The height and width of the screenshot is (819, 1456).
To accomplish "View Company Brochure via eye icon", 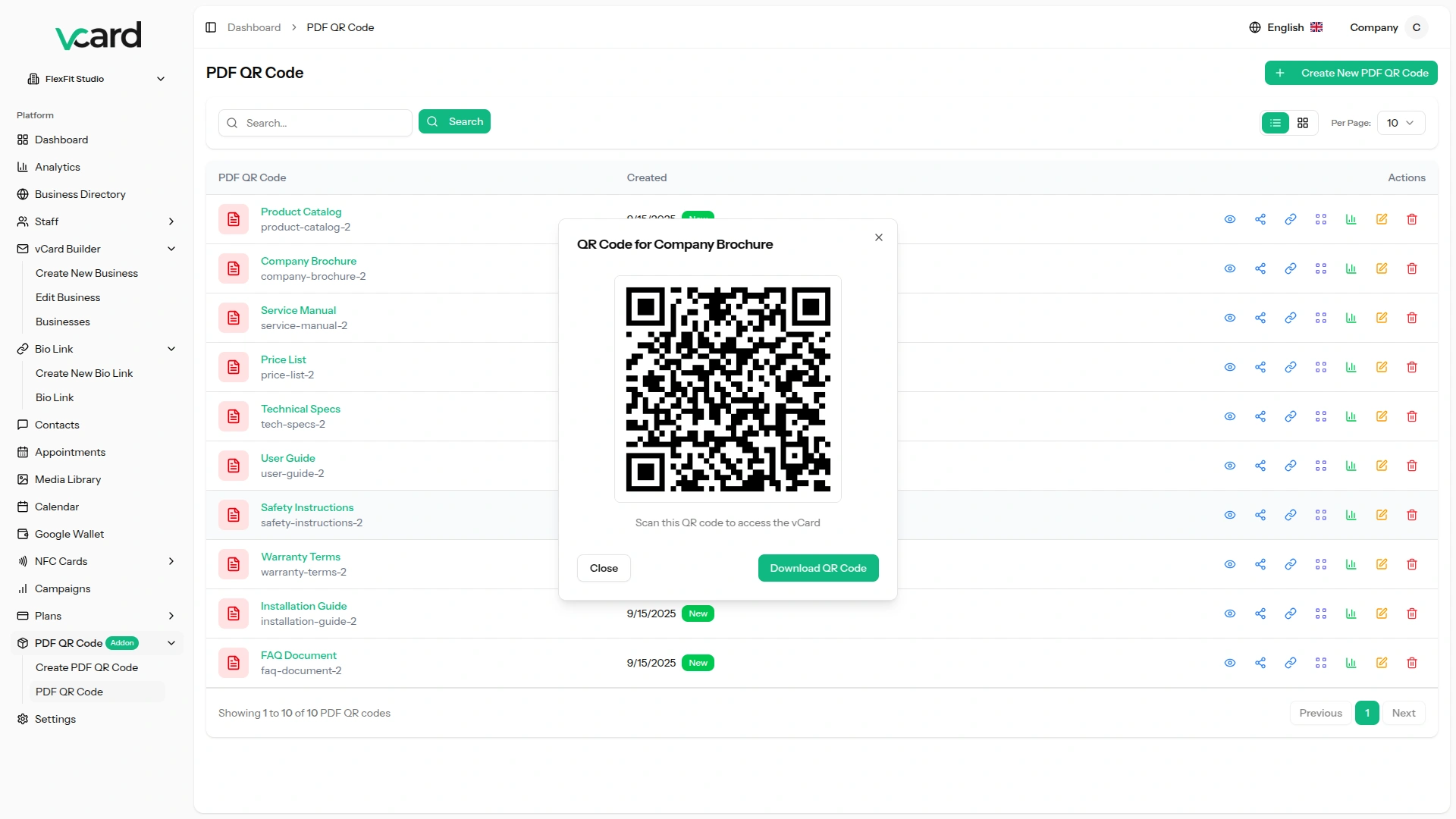I will point(1230,268).
